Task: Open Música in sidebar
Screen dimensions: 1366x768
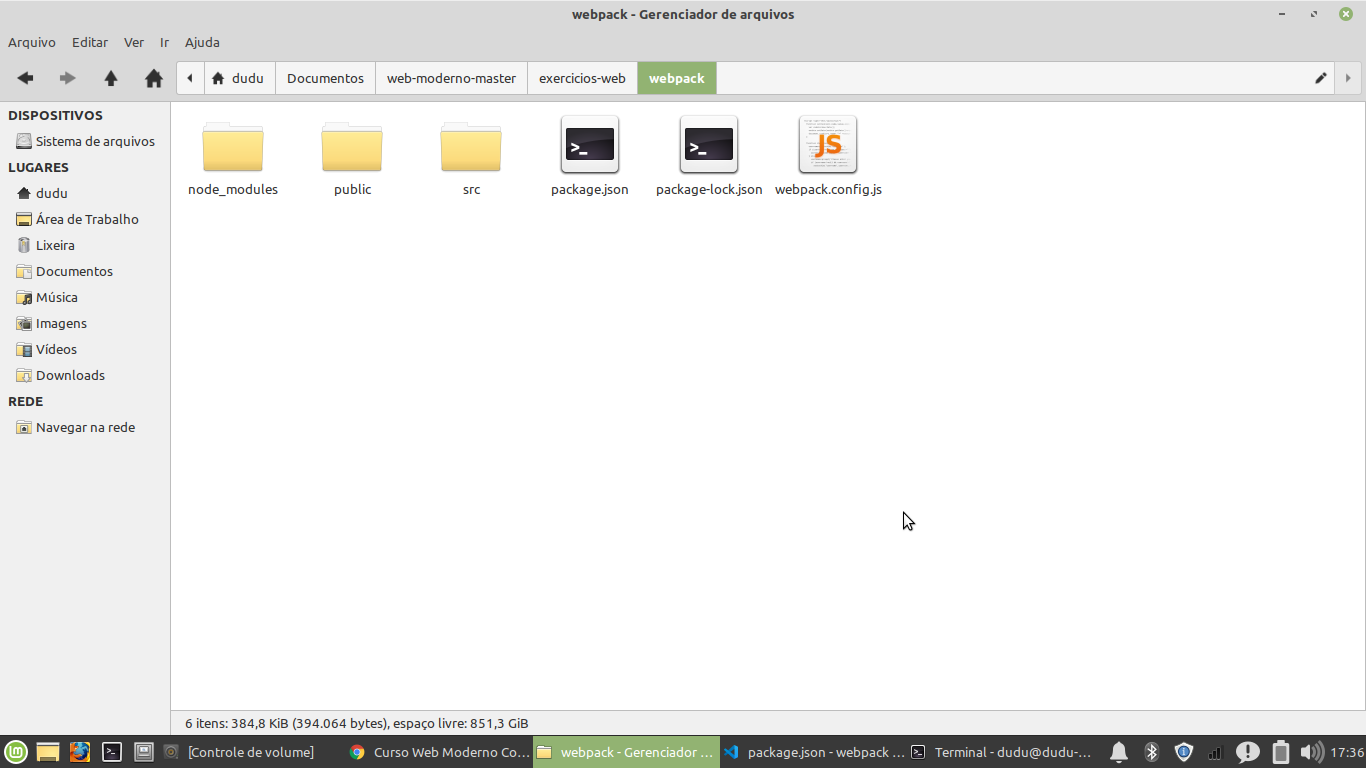Action: pyautogui.click(x=85, y=297)
